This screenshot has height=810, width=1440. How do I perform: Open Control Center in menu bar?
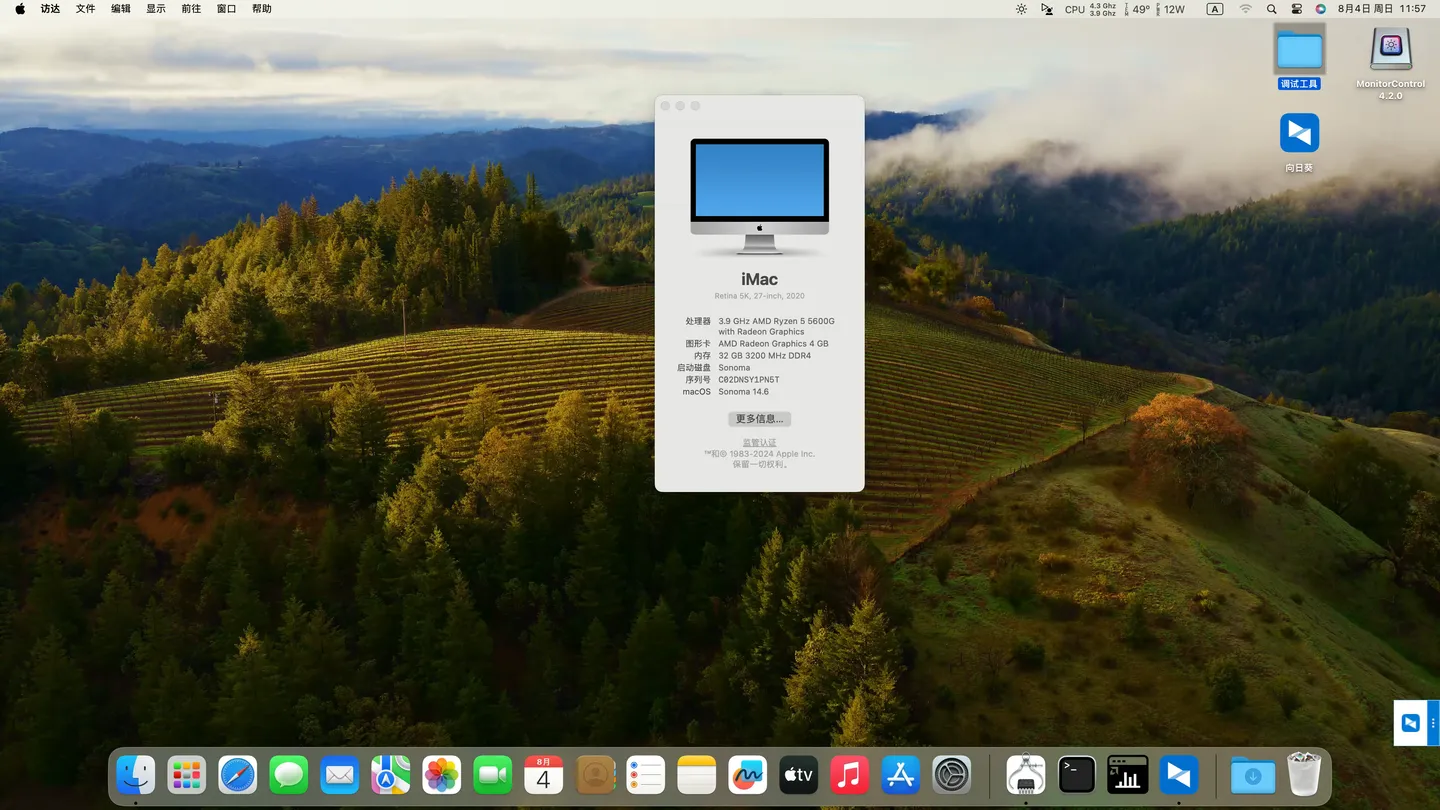coord(1297,9)
